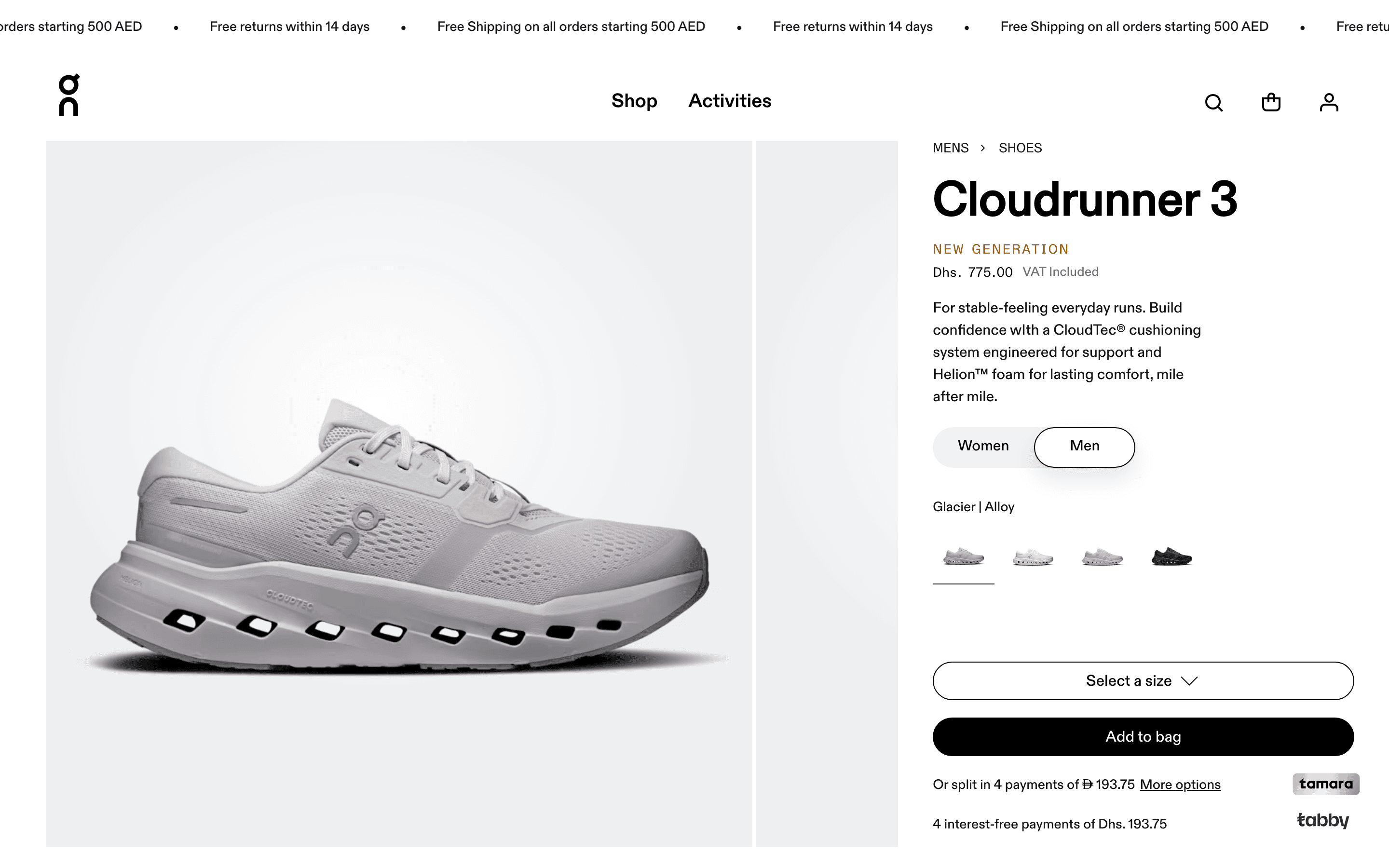The height and width of the screenshot is (868, 1389).
Task: Select the Glacier Alloy colorway
Action: [x=963, y=556]
